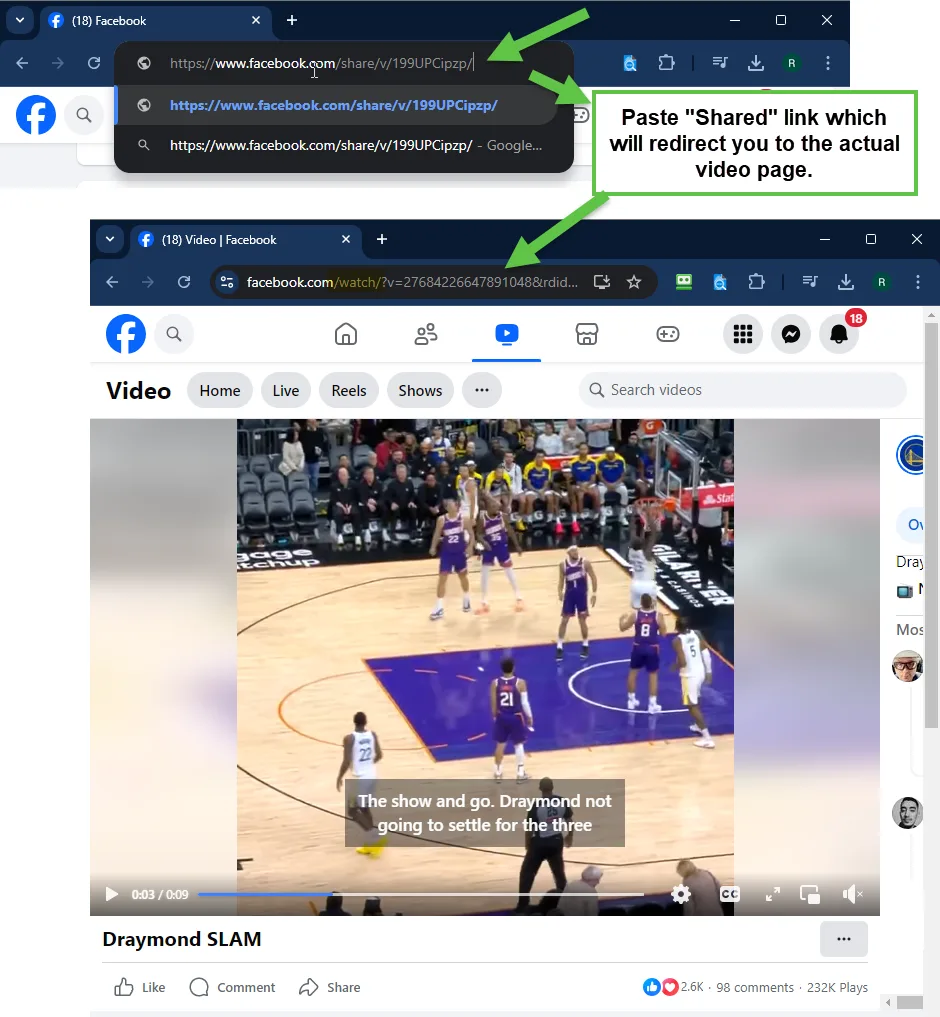Screen dimensions: 940x1017
Task: Open 98 comments link
Action: point(754,987)
